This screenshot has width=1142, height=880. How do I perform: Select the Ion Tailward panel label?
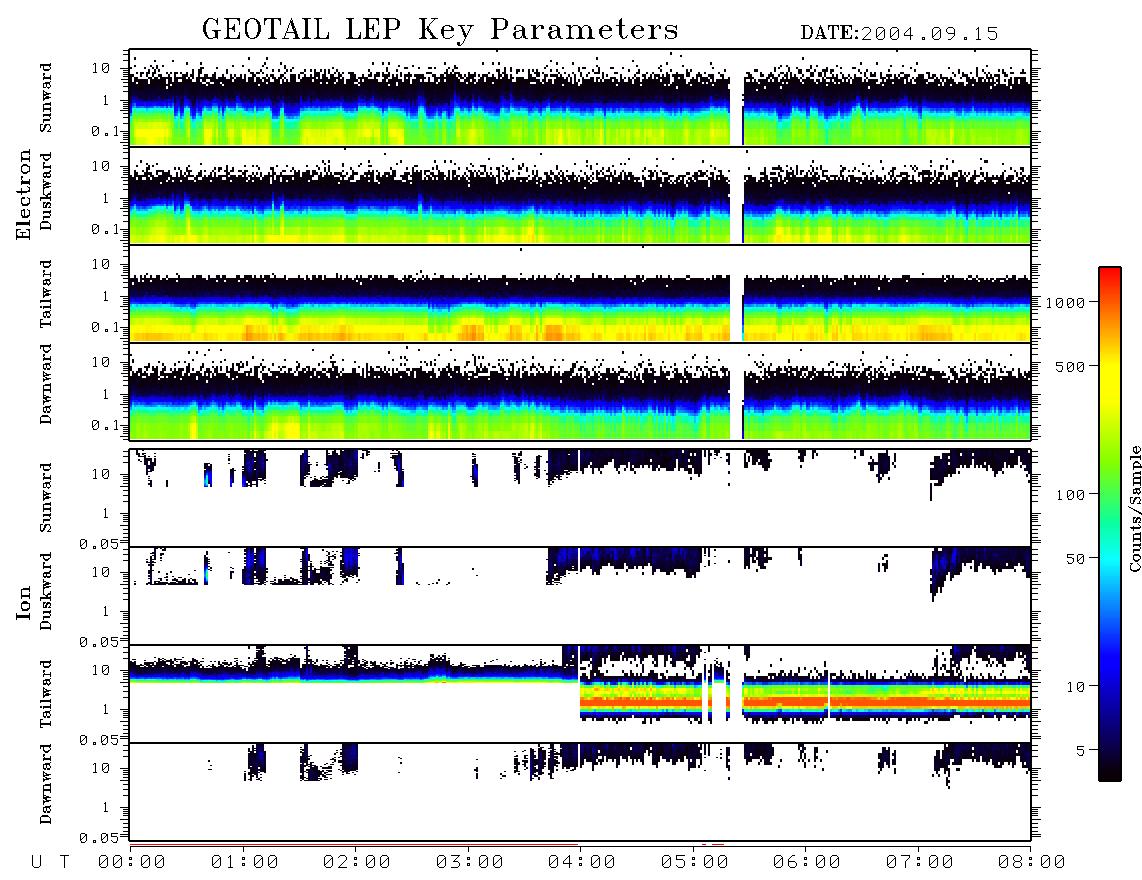[46, 694]
